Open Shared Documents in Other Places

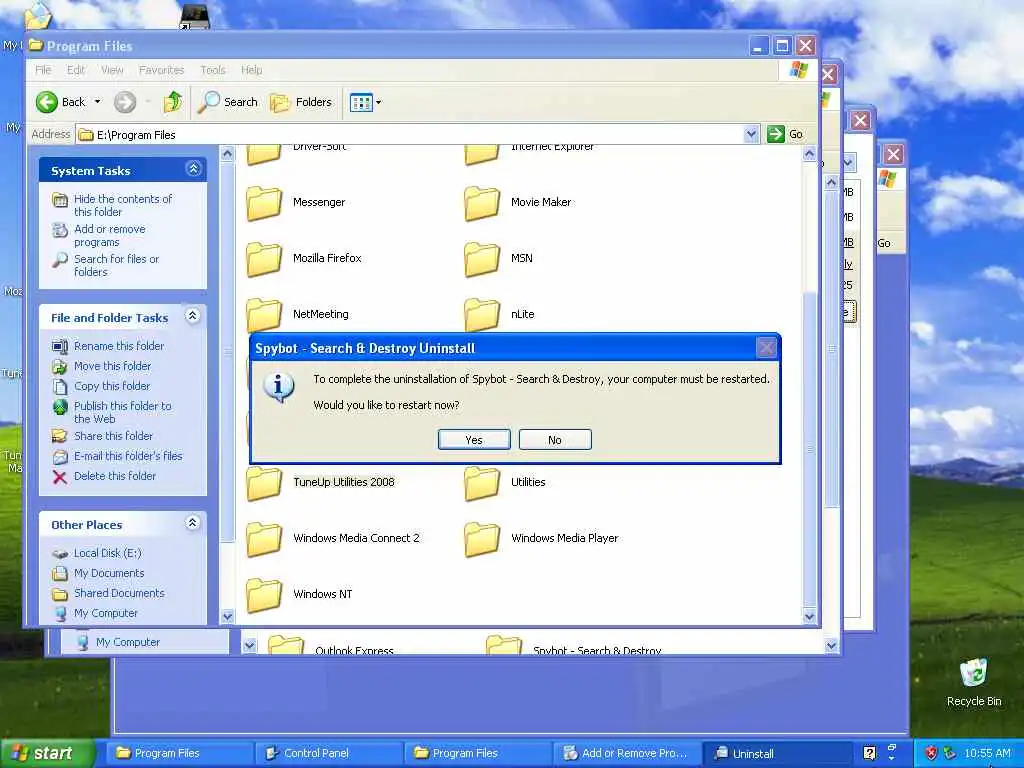[x=119, y=593]
